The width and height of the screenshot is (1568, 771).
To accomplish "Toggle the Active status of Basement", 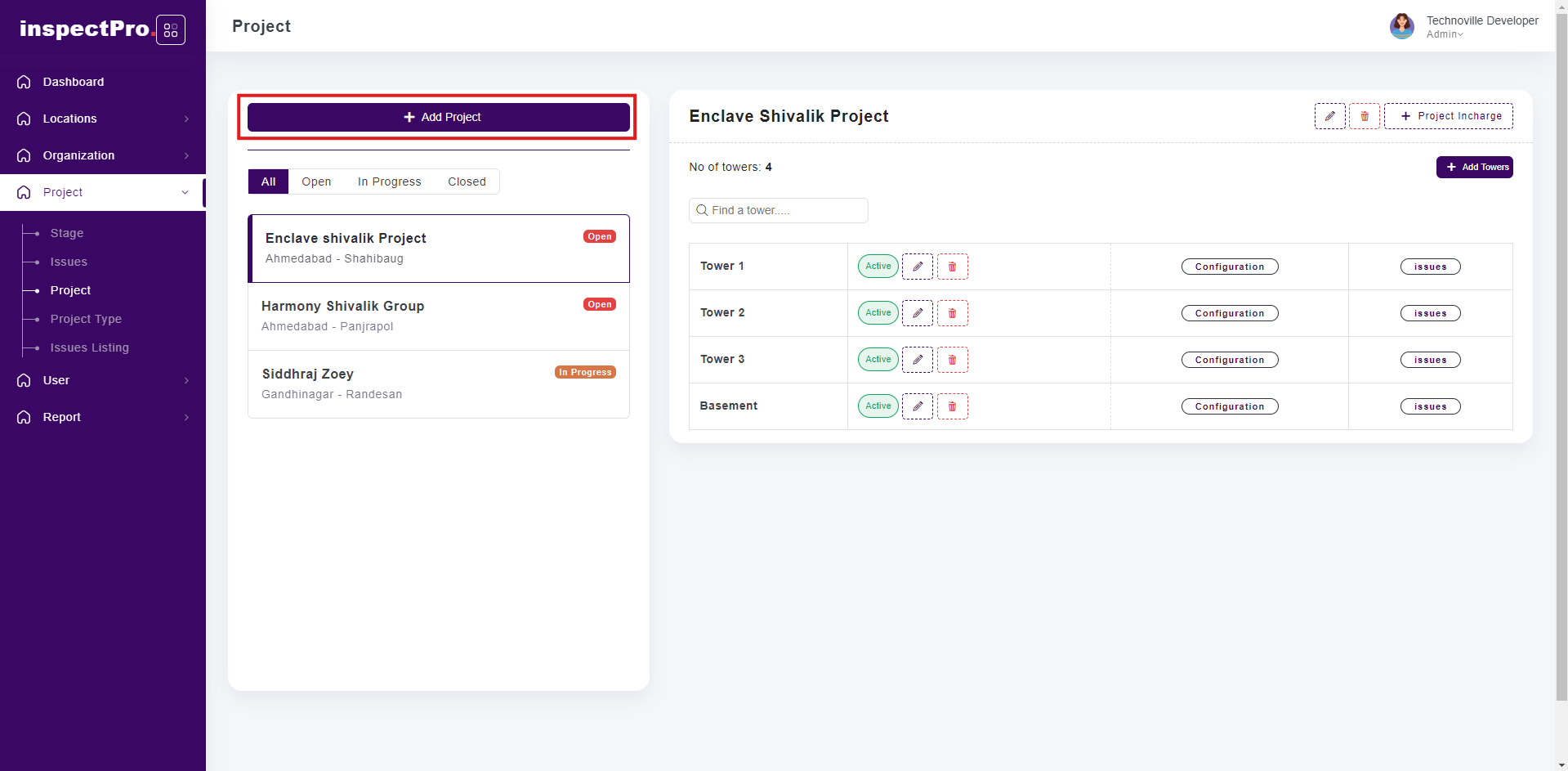I will click(x=878, y=406).
